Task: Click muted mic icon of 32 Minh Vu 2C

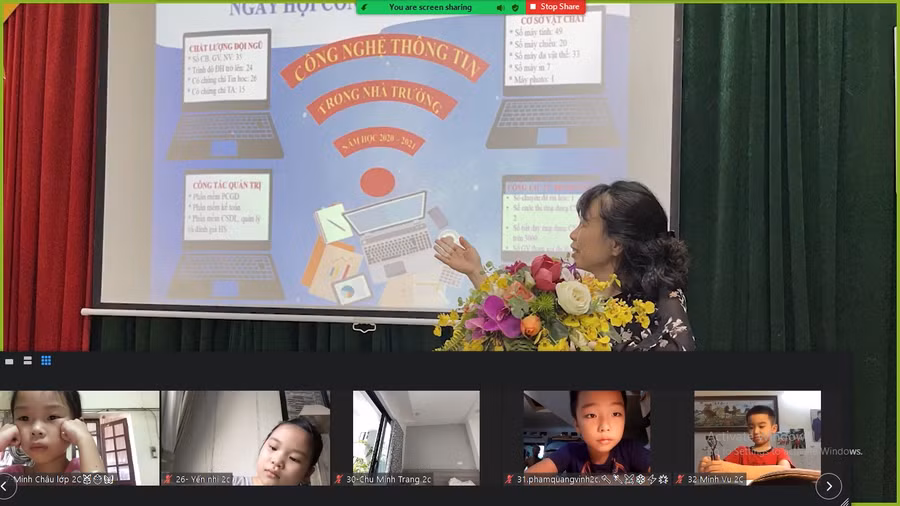Action: (680, 479)
